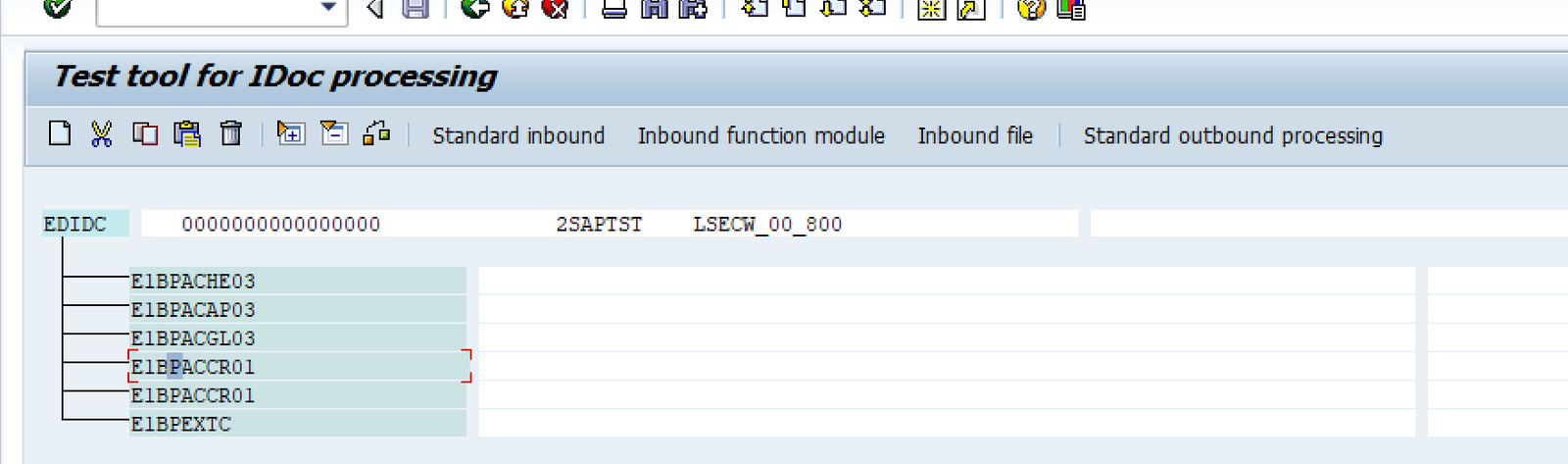This screenshot has width=1568, height=464.
Task: Click the Create new segment icon
Action: click(x=60, y=133)
